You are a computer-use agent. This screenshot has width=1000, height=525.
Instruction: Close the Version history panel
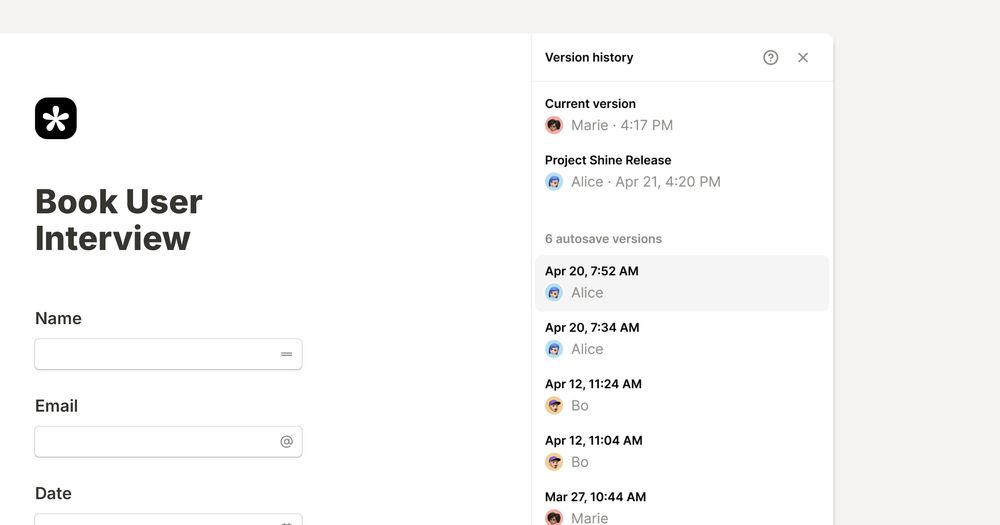(x=803, y=57)
